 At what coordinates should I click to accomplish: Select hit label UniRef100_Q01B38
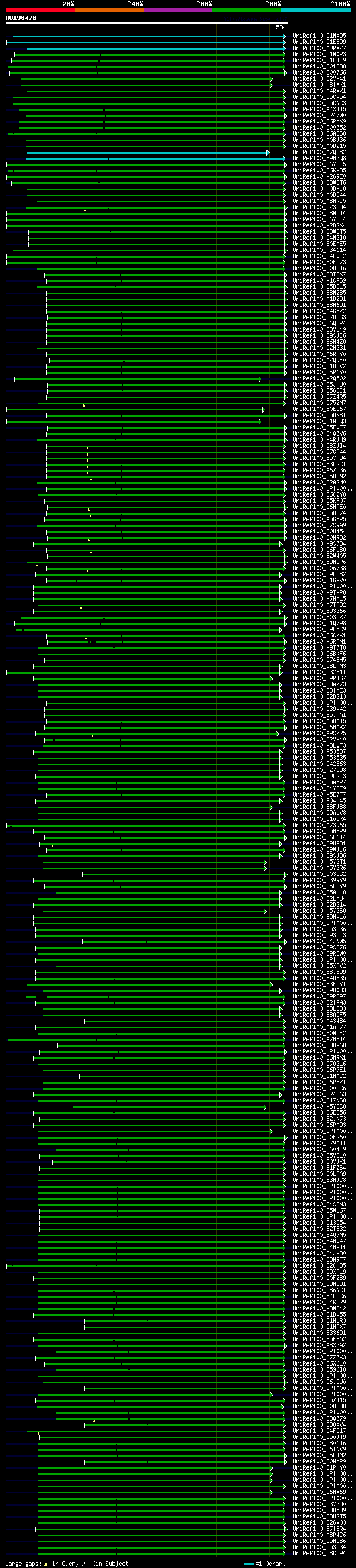coord(319,66)
